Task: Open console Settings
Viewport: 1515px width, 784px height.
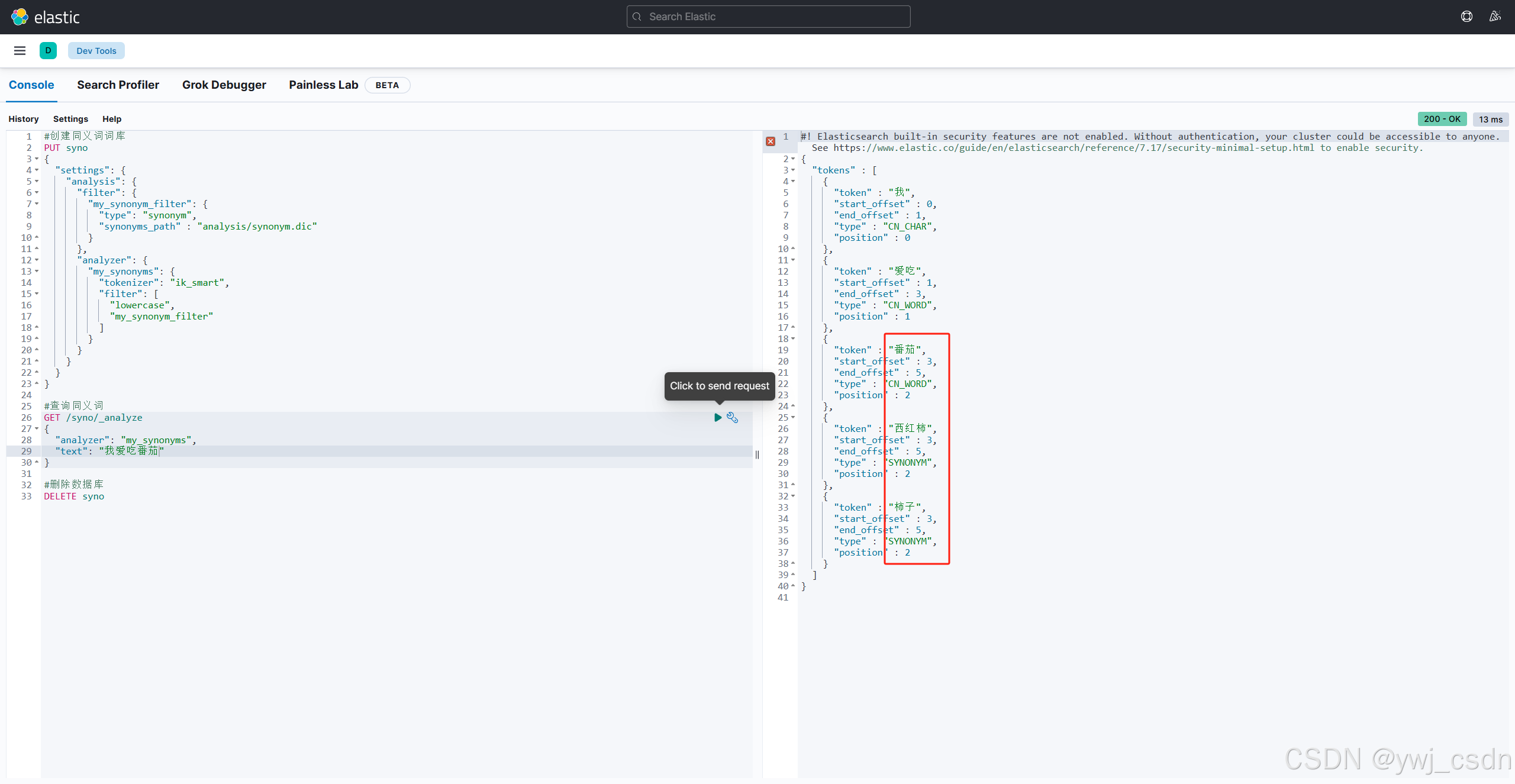Action: point(70,119)
